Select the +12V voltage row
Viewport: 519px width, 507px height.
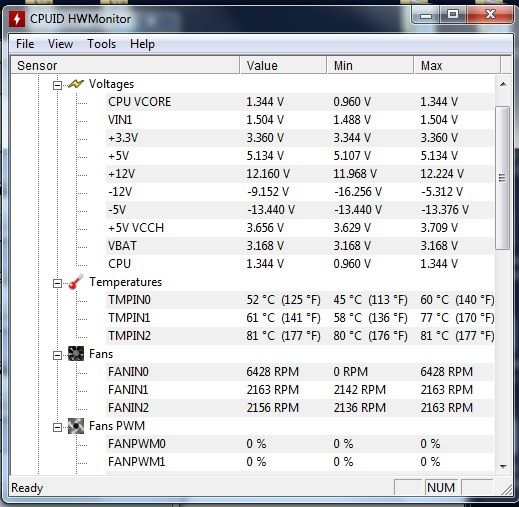pos(300,174)
